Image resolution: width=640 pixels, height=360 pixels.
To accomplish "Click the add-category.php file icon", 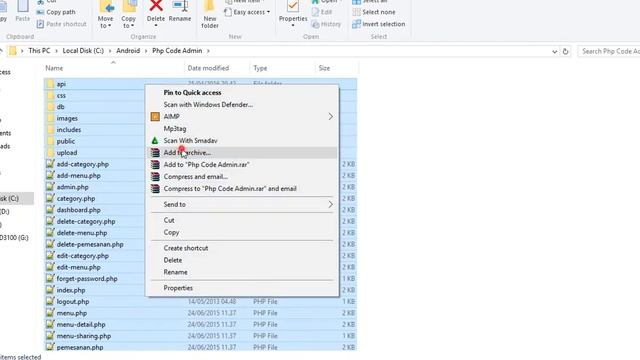I will [x=50, y=164].
